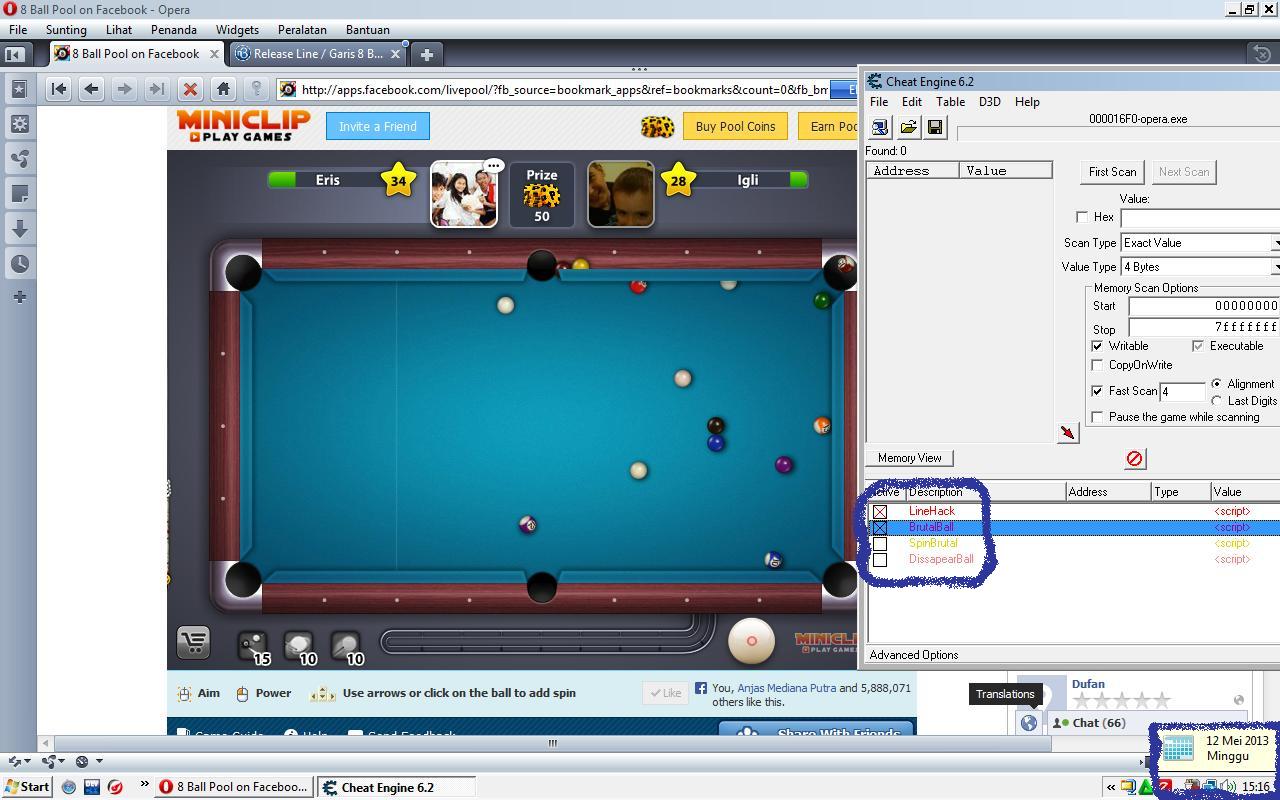
Task: Deactivate the LineHack script checkbox
Action: click(x=880, y=512)
